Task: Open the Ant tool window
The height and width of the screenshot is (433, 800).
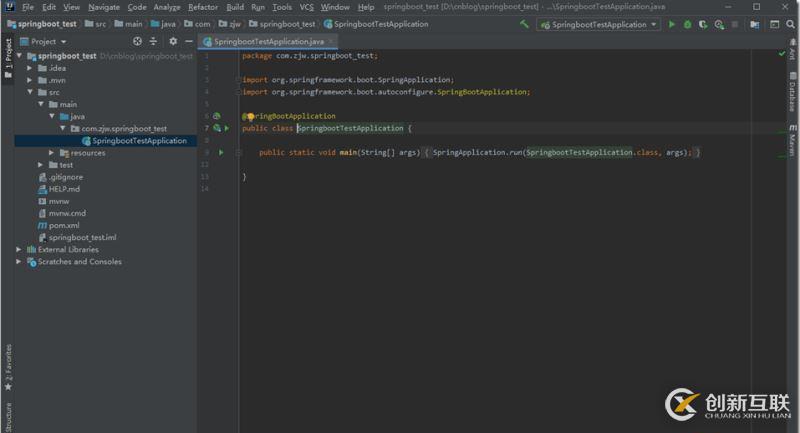Action: [x=793, y=49]
